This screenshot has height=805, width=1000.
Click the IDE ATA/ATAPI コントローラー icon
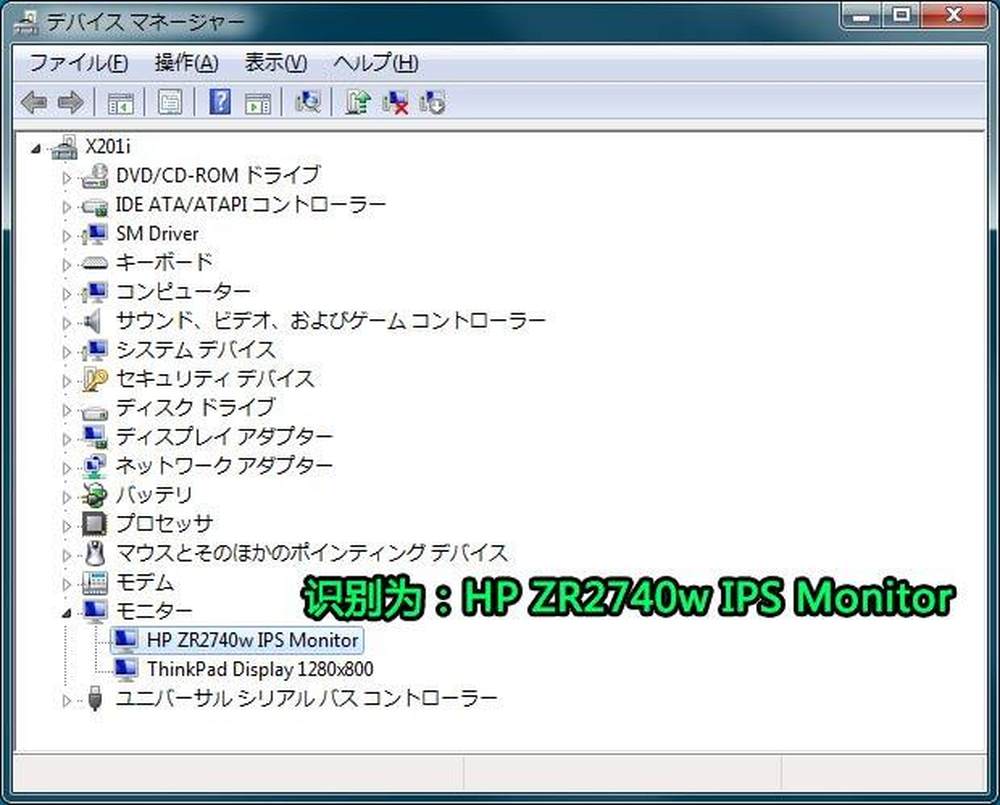tap(95, 206)
